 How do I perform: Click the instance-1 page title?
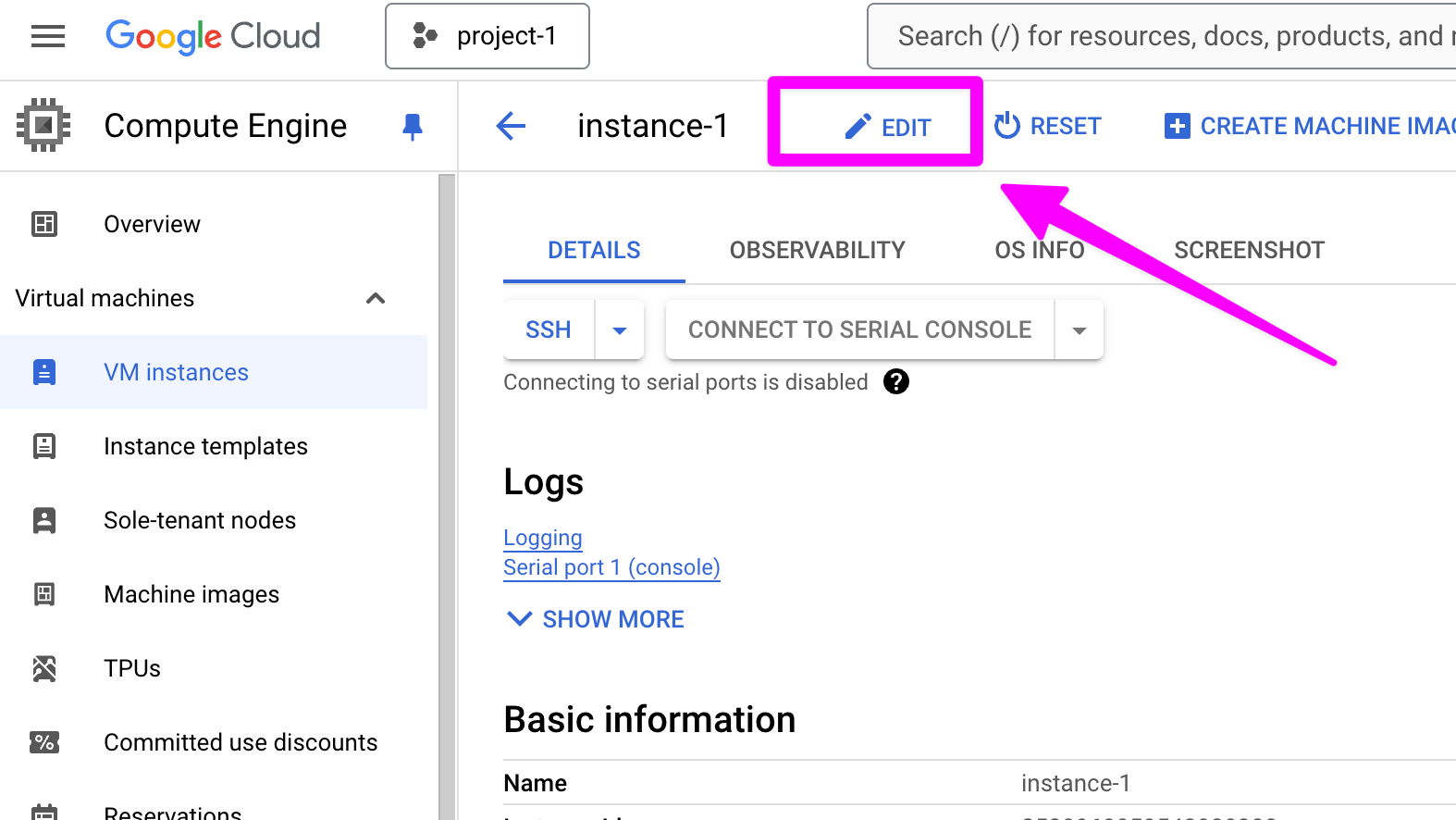coord(653,126)
